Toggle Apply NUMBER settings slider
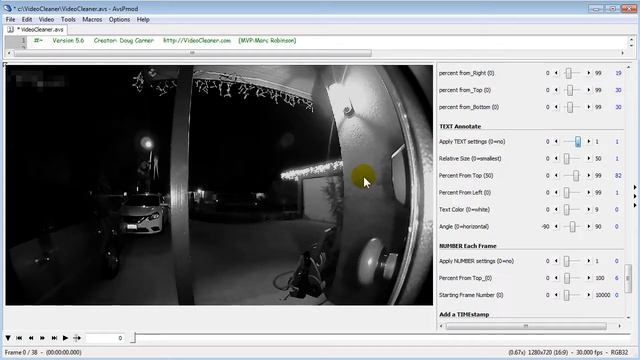 567,261
